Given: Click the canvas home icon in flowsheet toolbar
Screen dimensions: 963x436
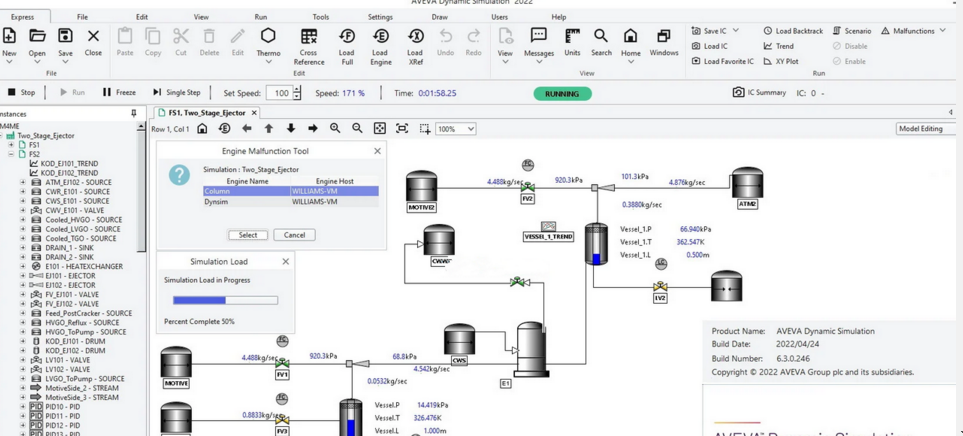Looking at the screenshot, I should [x=202, y=128].
